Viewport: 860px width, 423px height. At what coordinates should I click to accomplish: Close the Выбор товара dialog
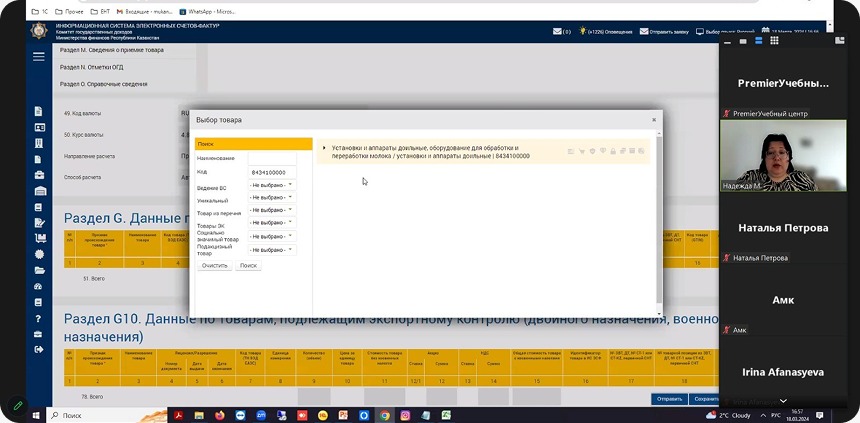click(x=654, y=119)
